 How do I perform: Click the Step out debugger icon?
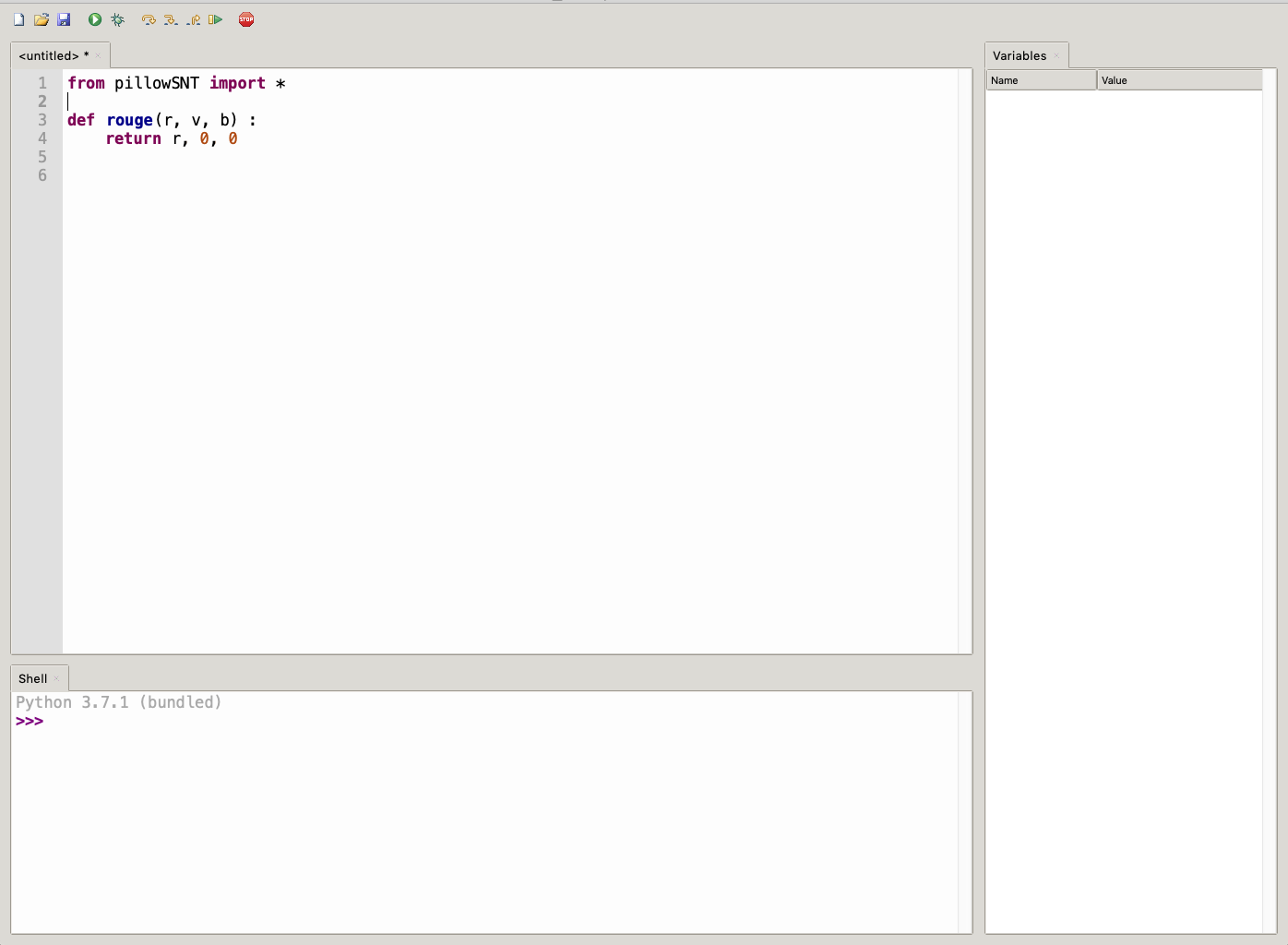193,19
